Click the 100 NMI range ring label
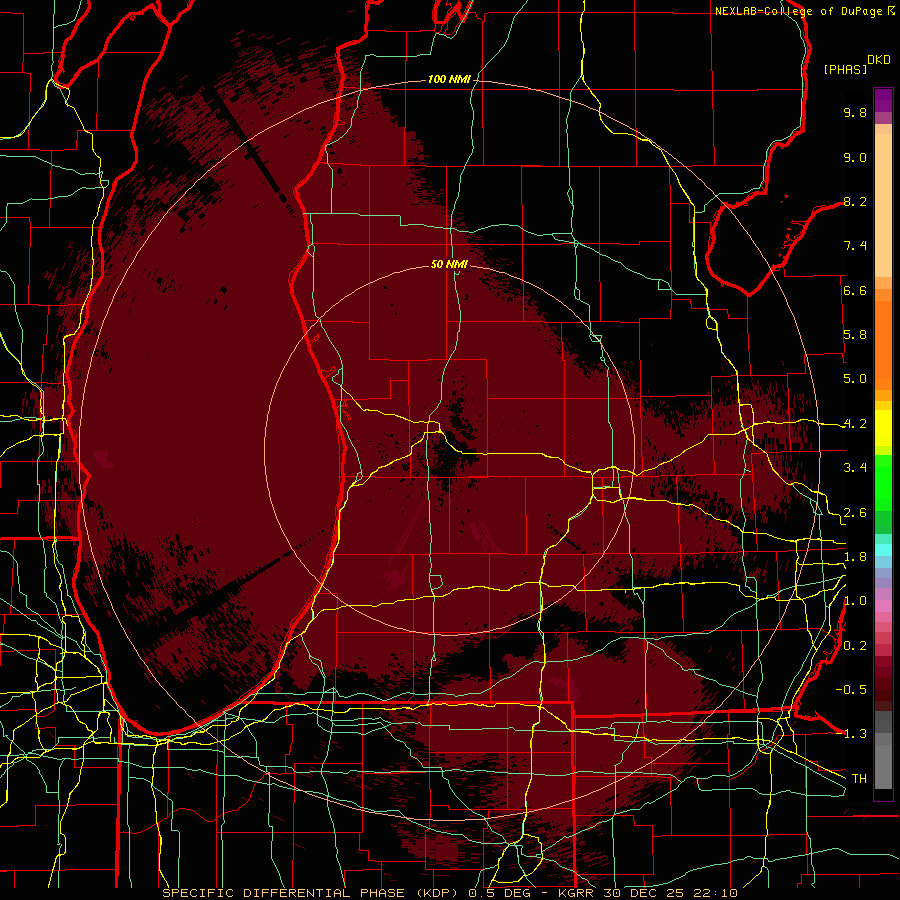The width and height of the screenshot is (900, 900). [x=449, y=79]
